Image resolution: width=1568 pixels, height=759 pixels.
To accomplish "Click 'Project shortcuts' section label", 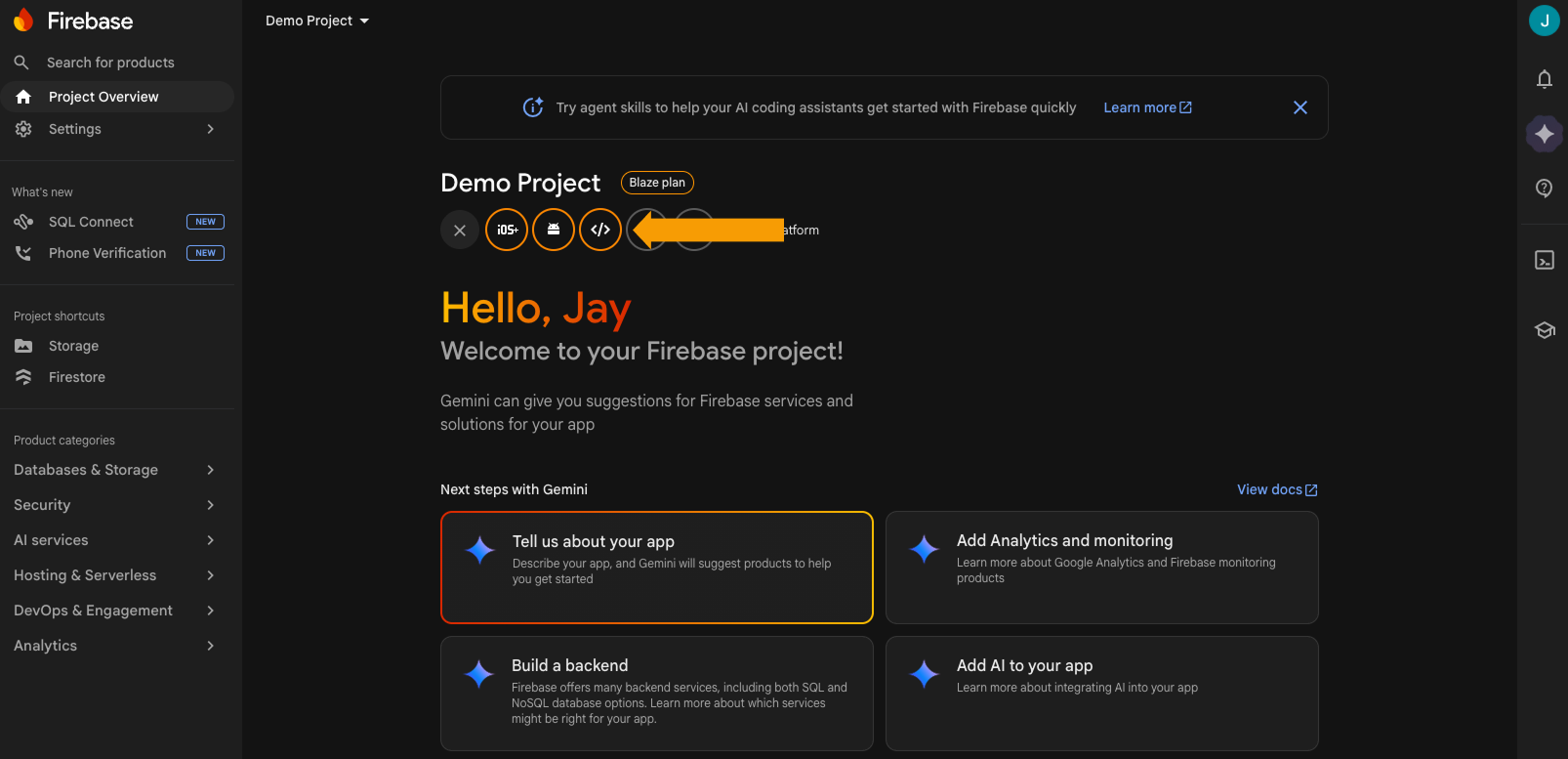I will tap(59, 316).
